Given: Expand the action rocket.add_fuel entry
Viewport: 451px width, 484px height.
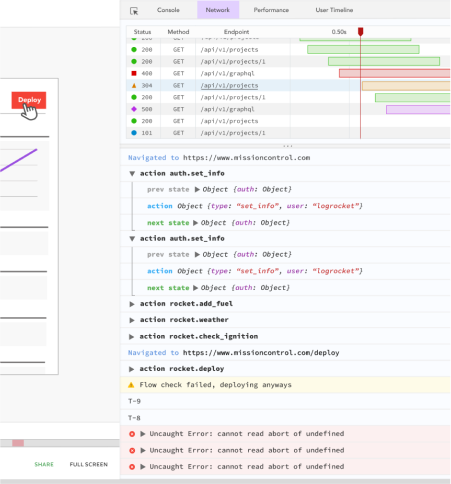Looking at the screenshot, I should 132,304.
